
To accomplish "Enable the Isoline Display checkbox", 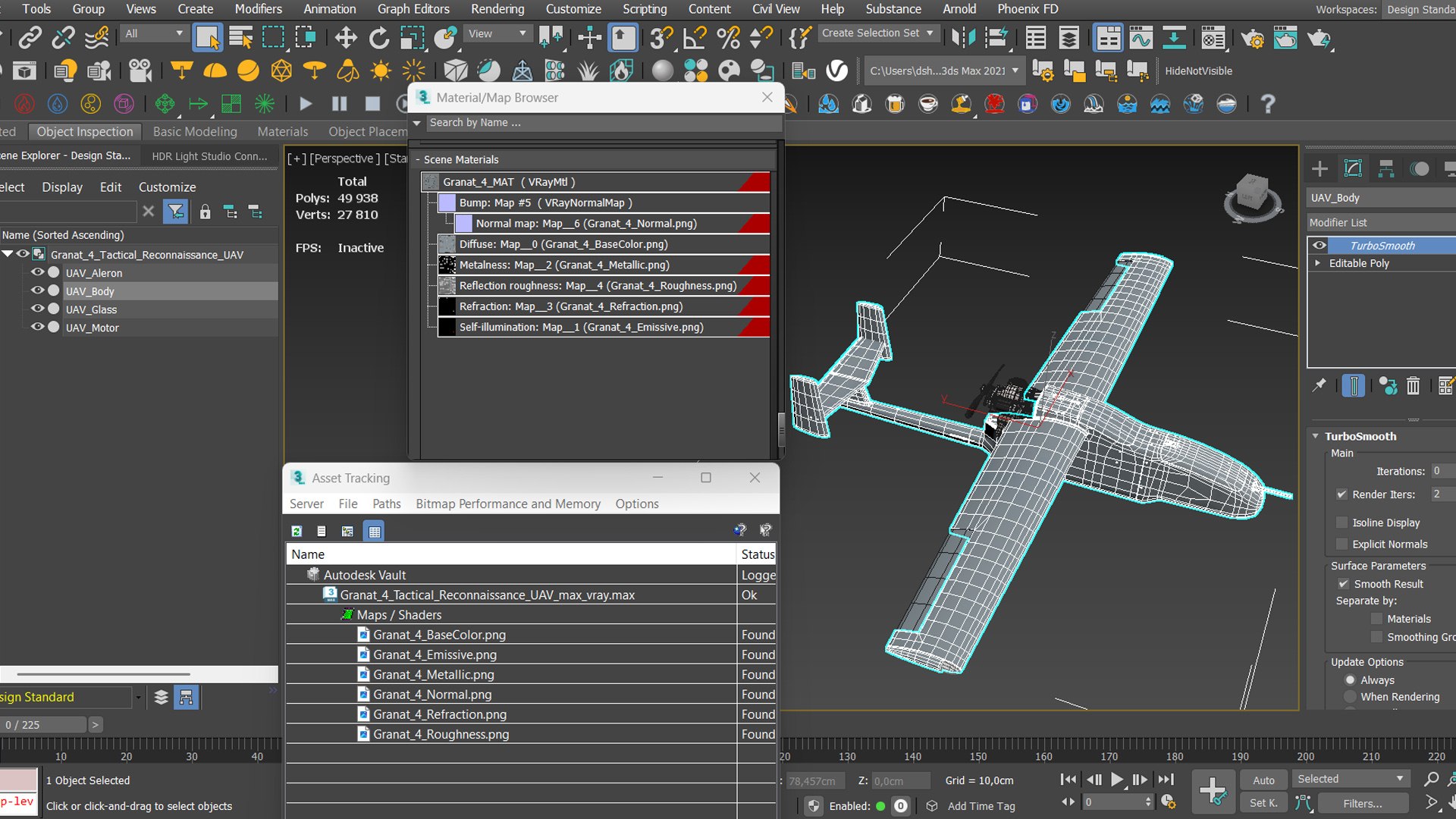I will click(x=1342, y=522).
